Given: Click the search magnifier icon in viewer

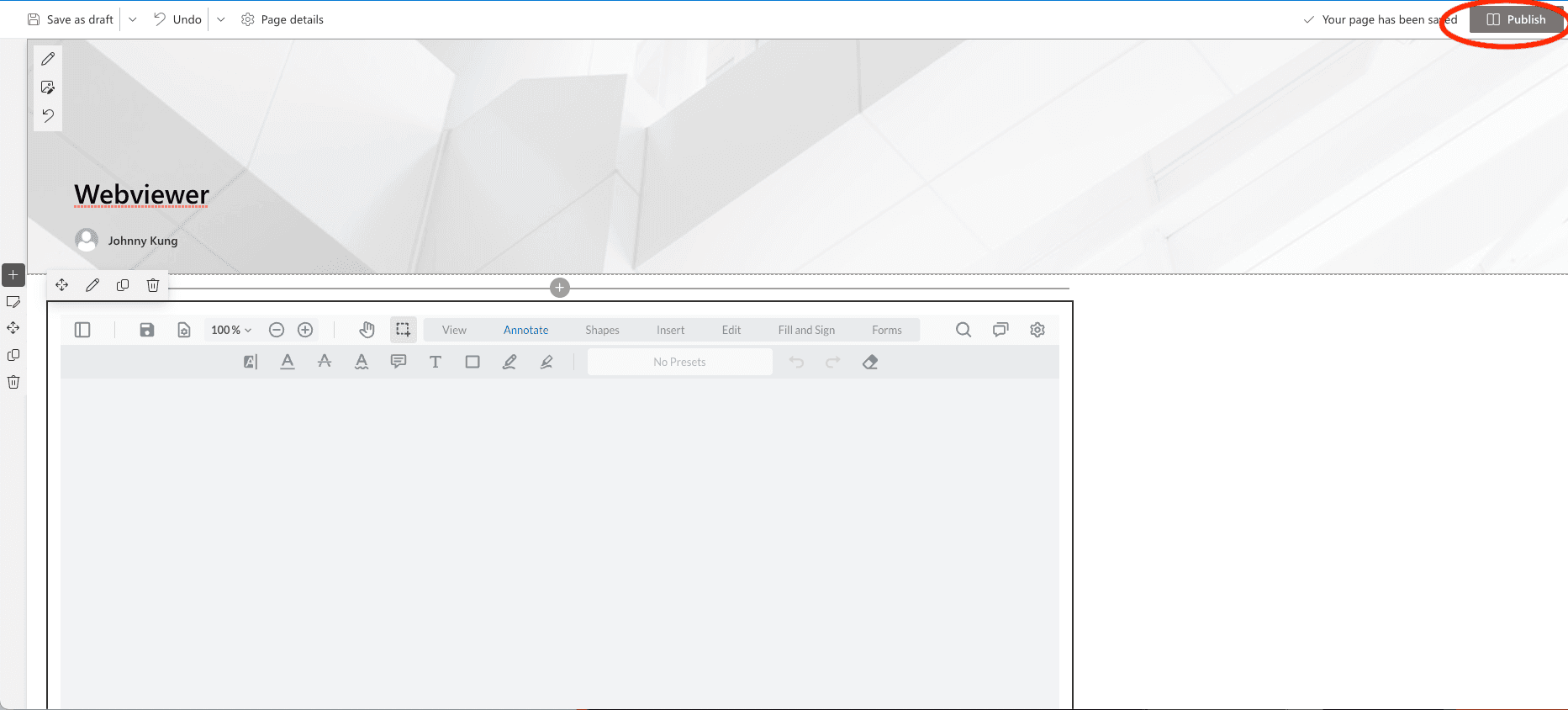Looking at the screenshot, I should coord(964,330).
